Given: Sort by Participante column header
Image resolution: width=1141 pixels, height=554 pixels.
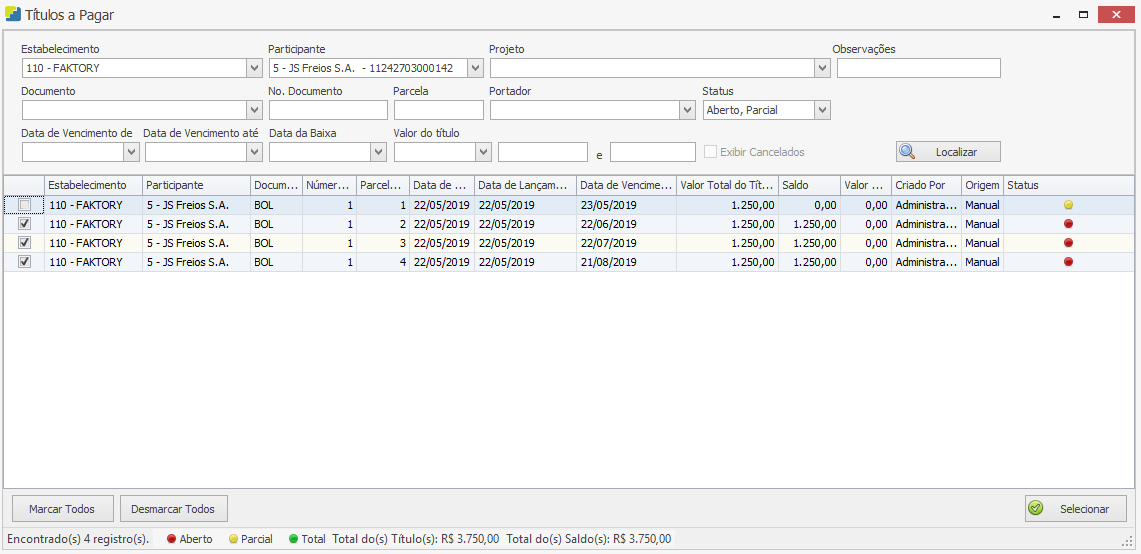Looking at the screenshot, I should [x=196, y=185].
